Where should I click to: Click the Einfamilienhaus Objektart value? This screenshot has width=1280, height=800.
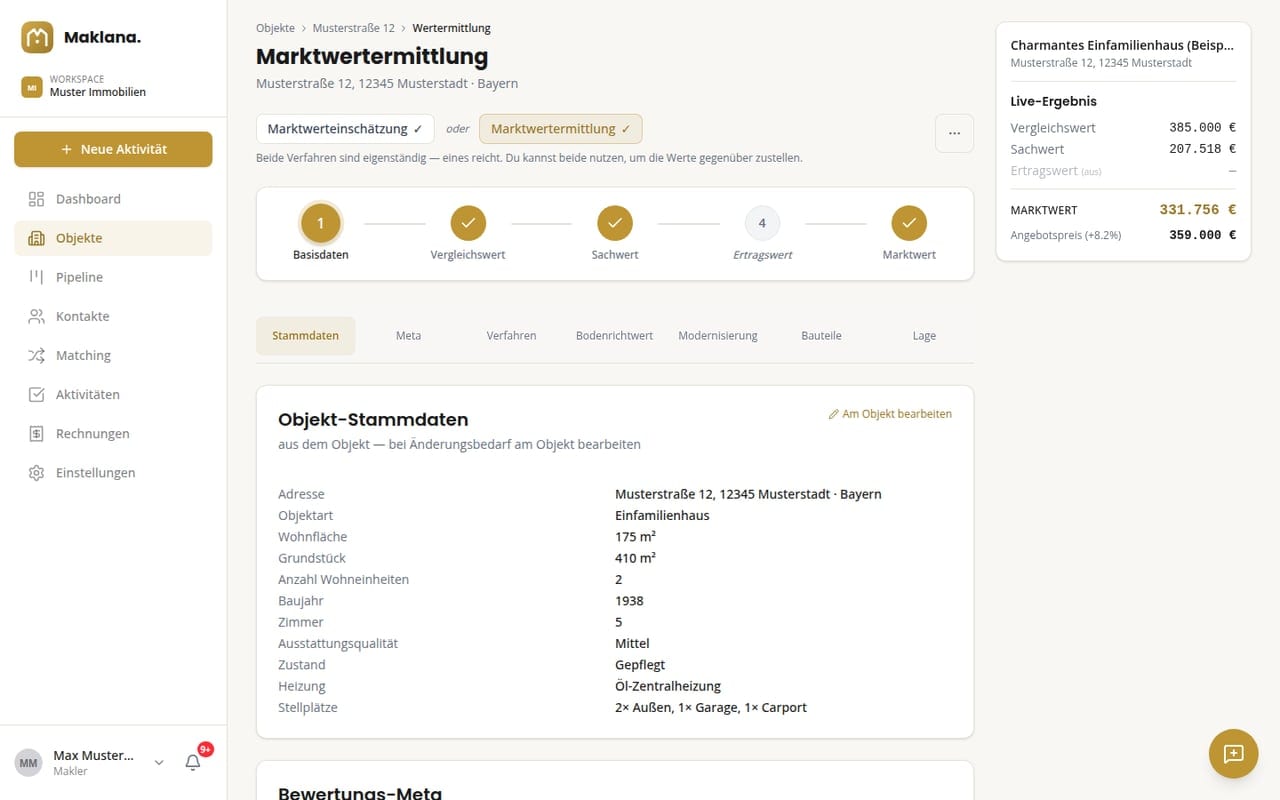[662, 515]
